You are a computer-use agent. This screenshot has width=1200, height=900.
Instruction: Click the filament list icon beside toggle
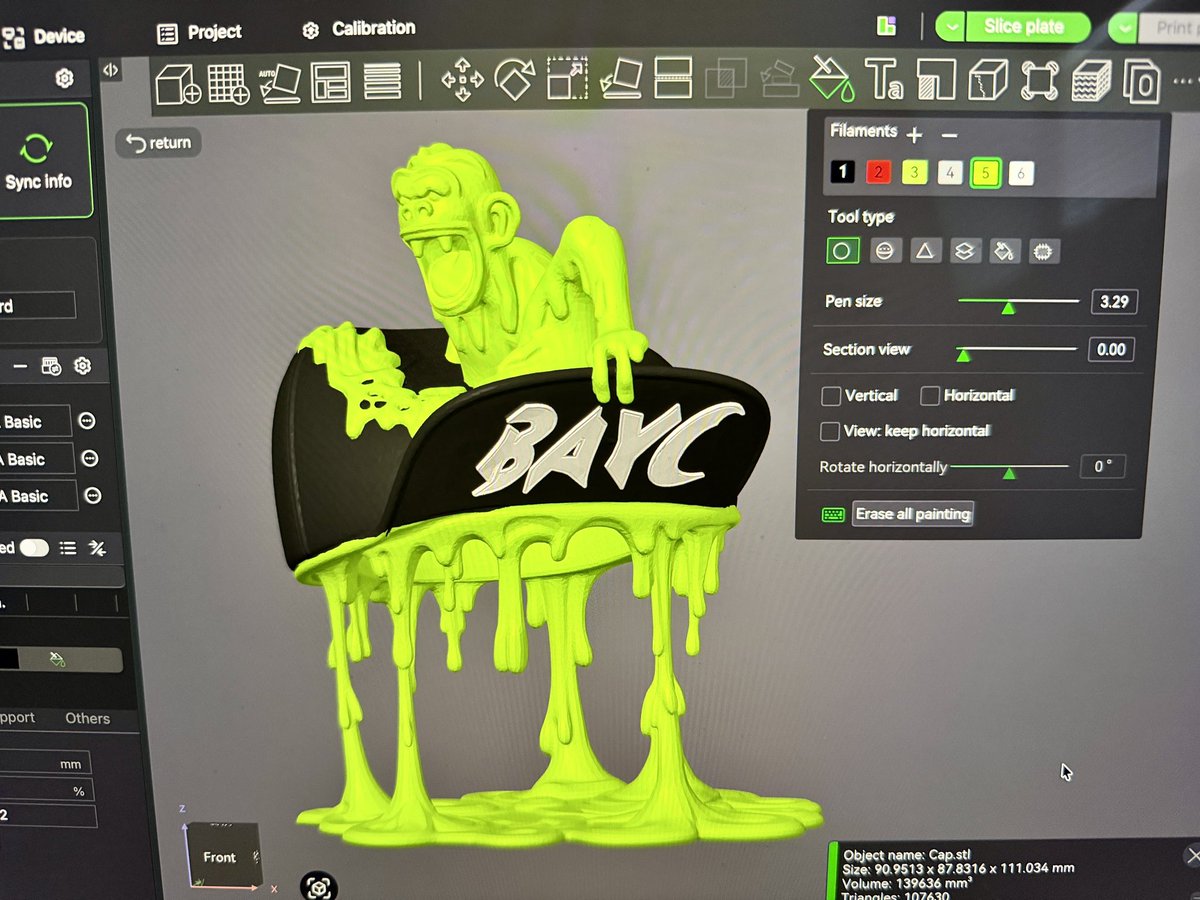(68, 548)
